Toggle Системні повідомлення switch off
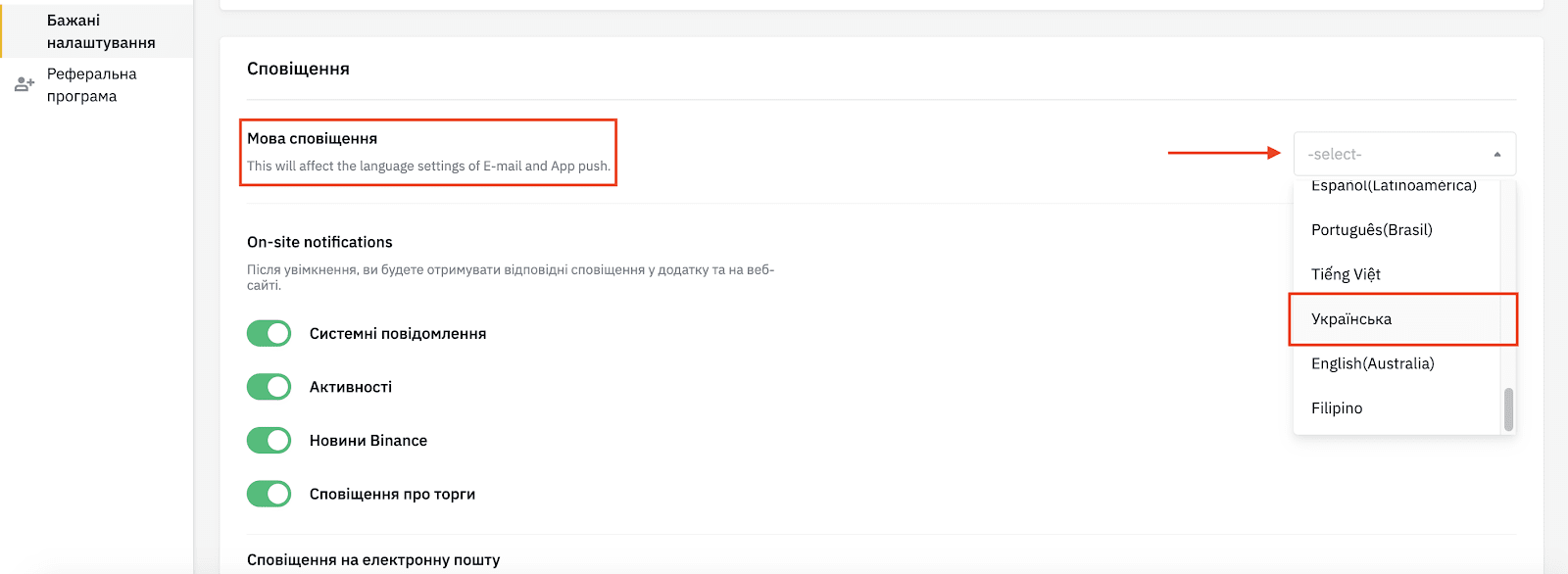Viewport: 1568px width, 574px height. [269, 334]
